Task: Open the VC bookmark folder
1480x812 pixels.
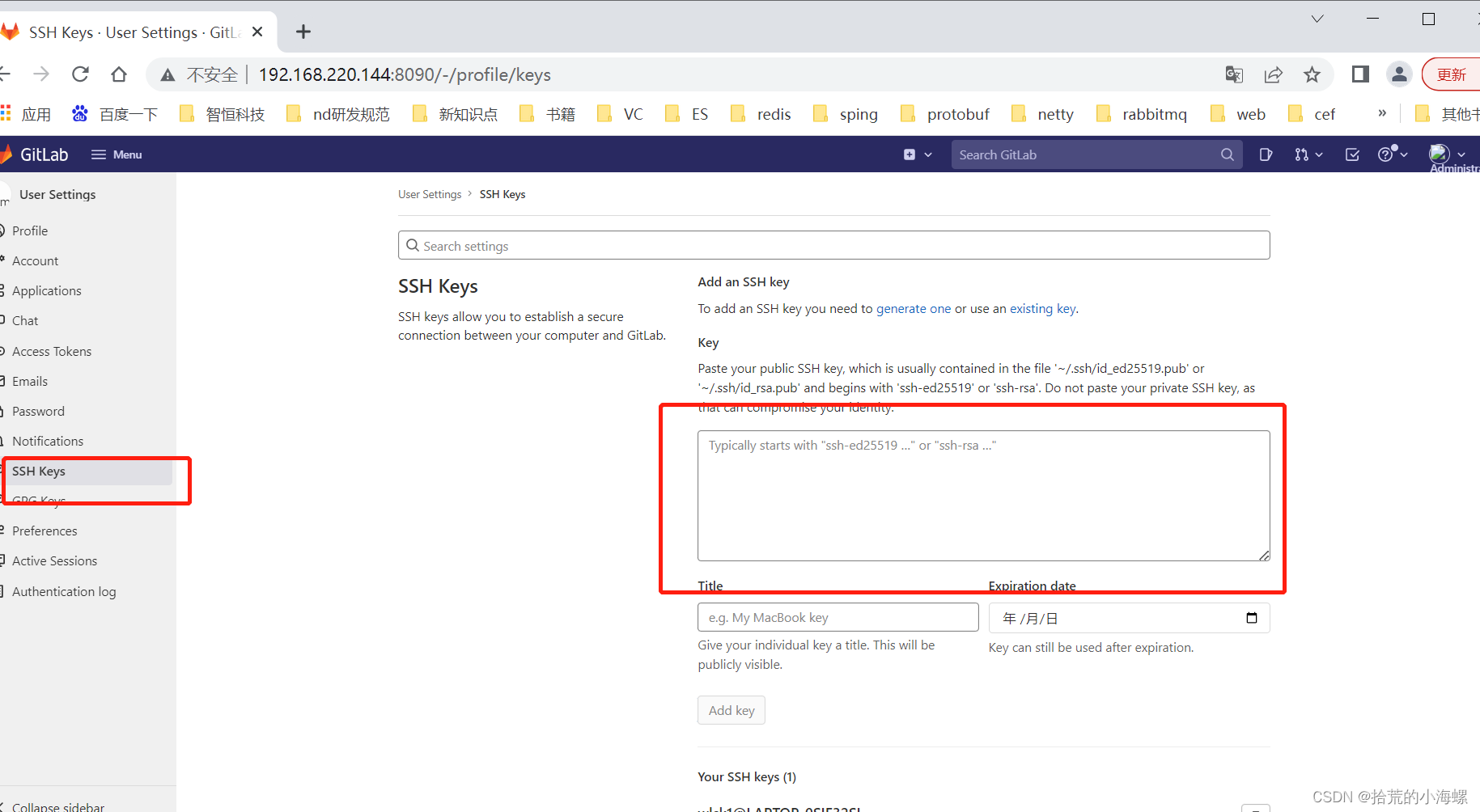Action: 620,114
